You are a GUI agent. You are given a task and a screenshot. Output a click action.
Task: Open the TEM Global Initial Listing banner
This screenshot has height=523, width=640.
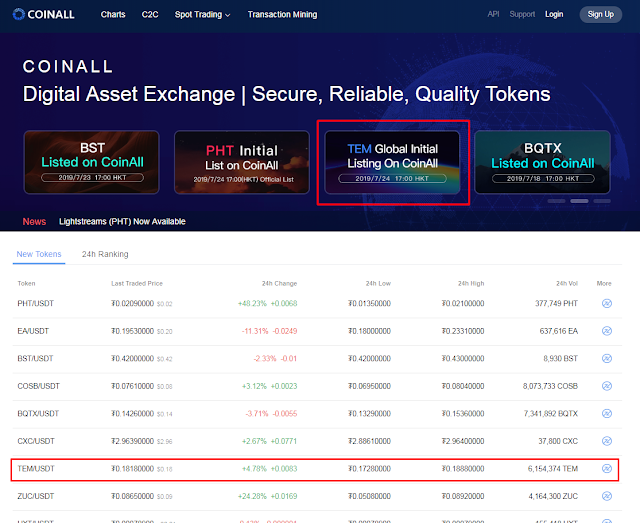(392, 162)
